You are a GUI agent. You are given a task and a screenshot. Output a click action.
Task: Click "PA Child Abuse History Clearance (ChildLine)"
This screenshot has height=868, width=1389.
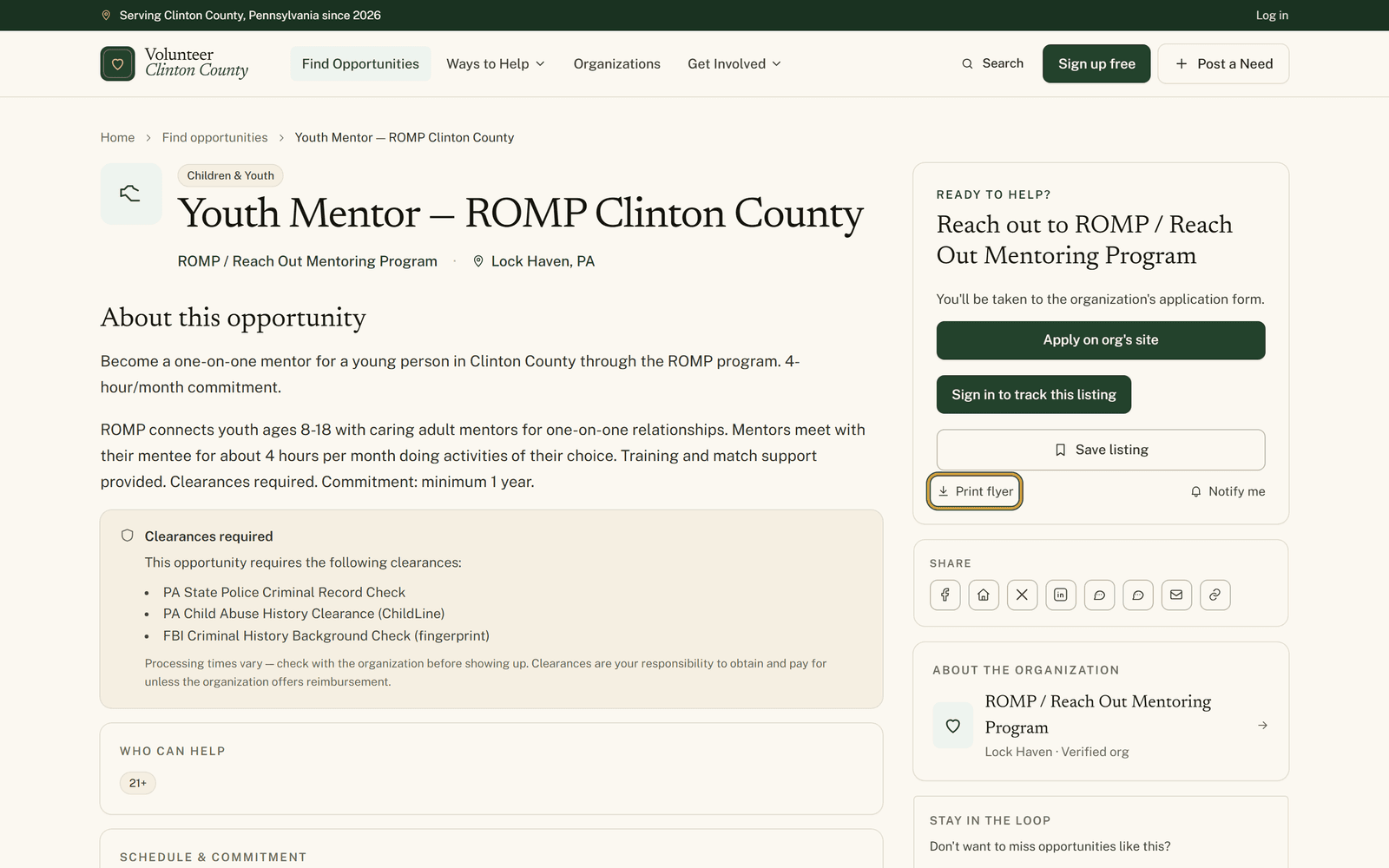304,614
